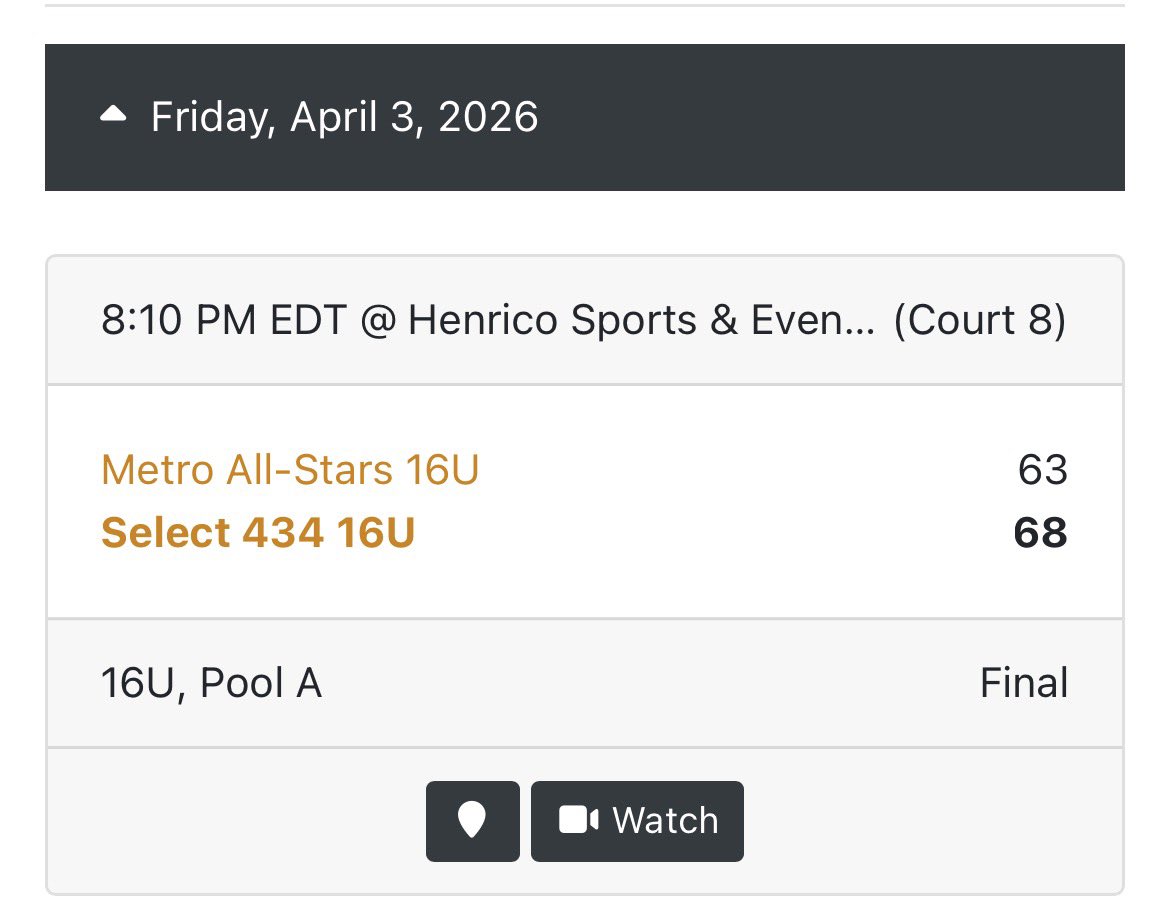
Task: Select the Final game status label
Action: [1023, 683]
